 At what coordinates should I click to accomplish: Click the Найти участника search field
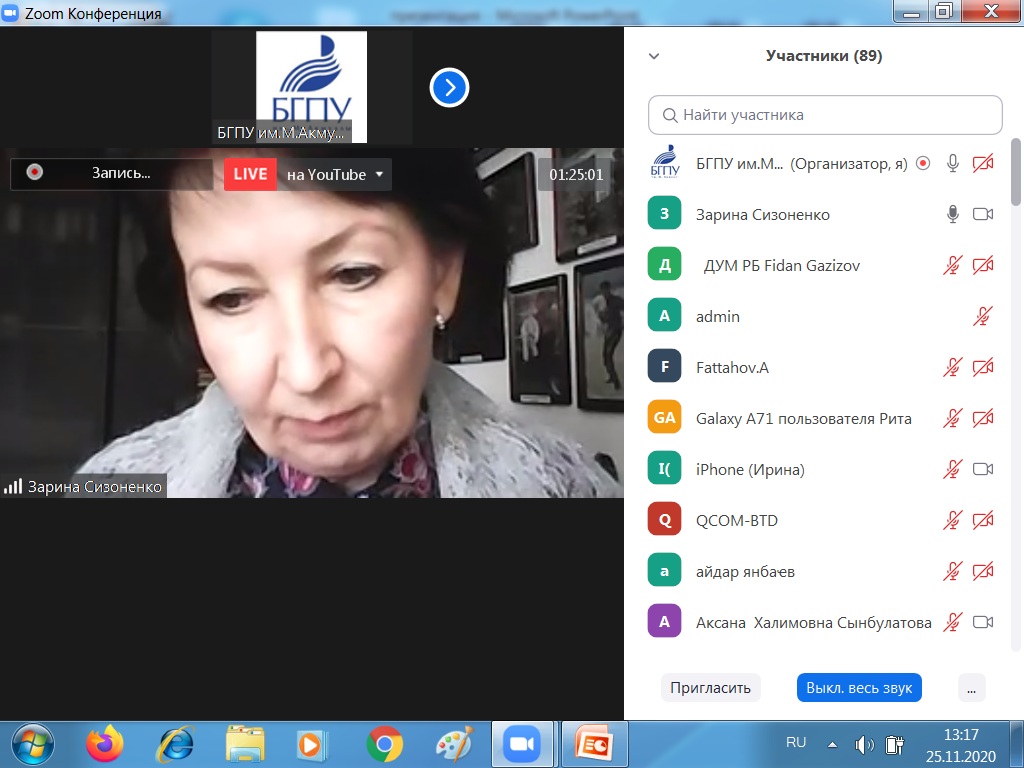(825, 115)
